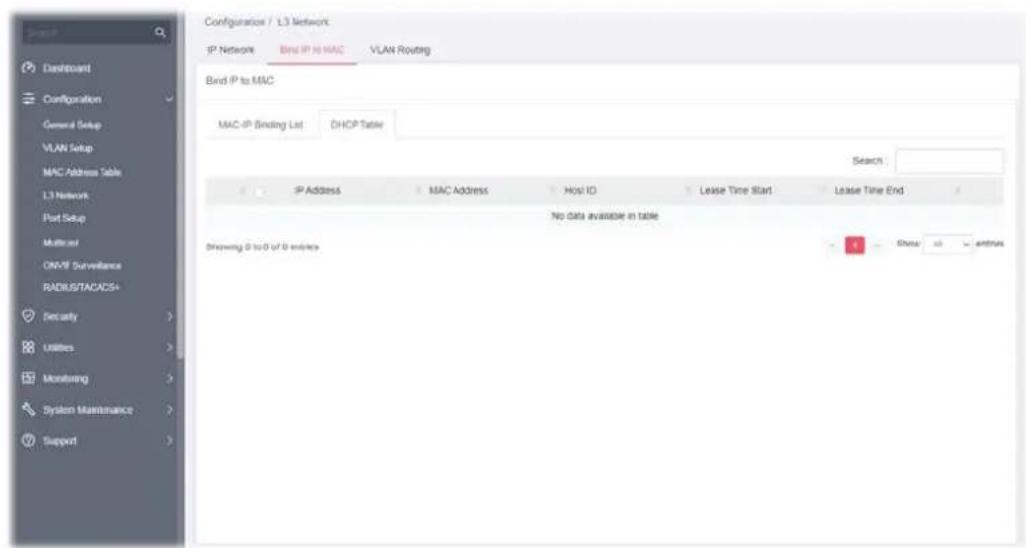The image size is (1026, 548).
Task: Click 'No data available in table' text
Action: coord(605,216)
